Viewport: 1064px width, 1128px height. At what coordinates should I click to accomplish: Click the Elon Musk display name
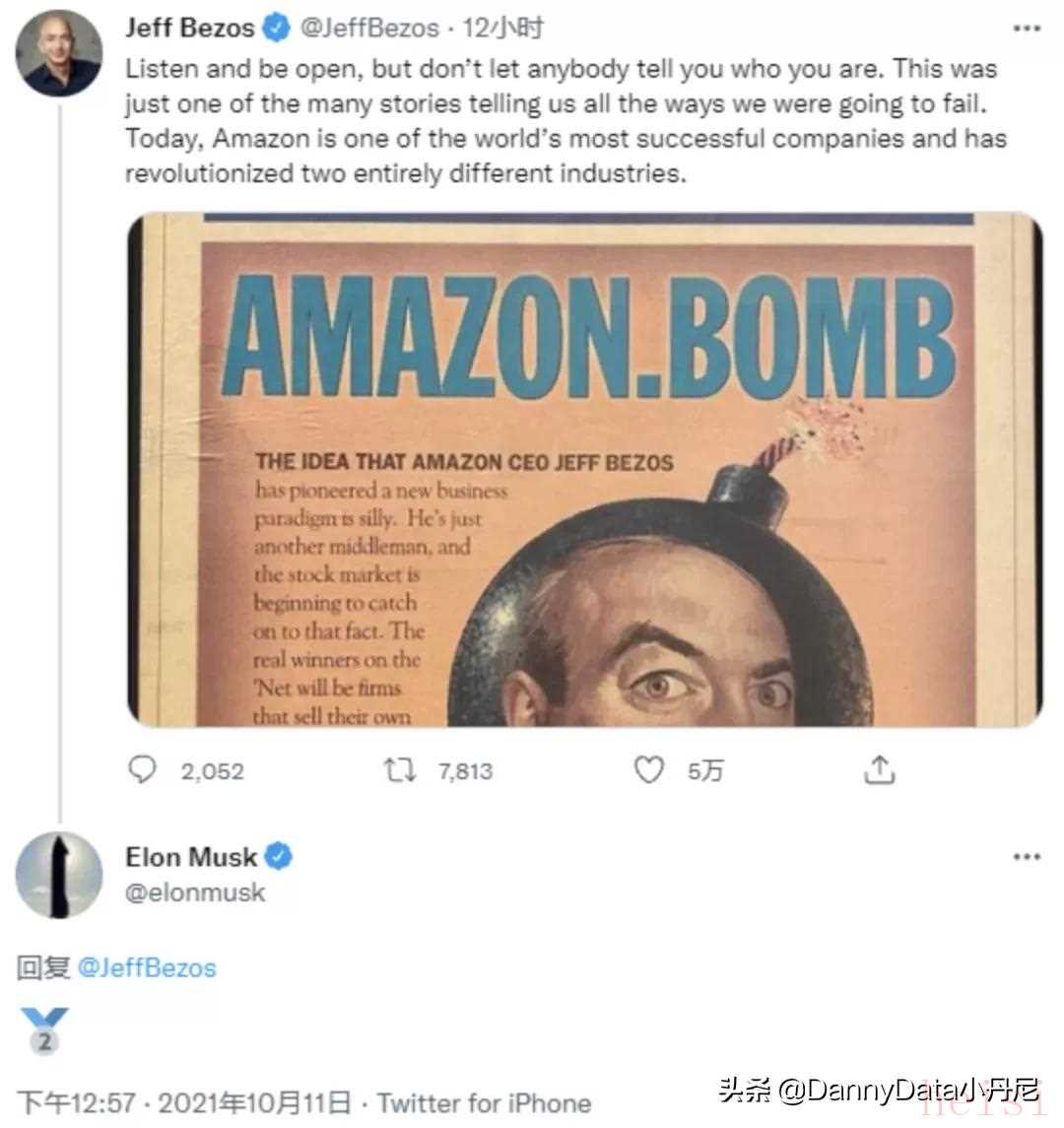tap(191, 857)
